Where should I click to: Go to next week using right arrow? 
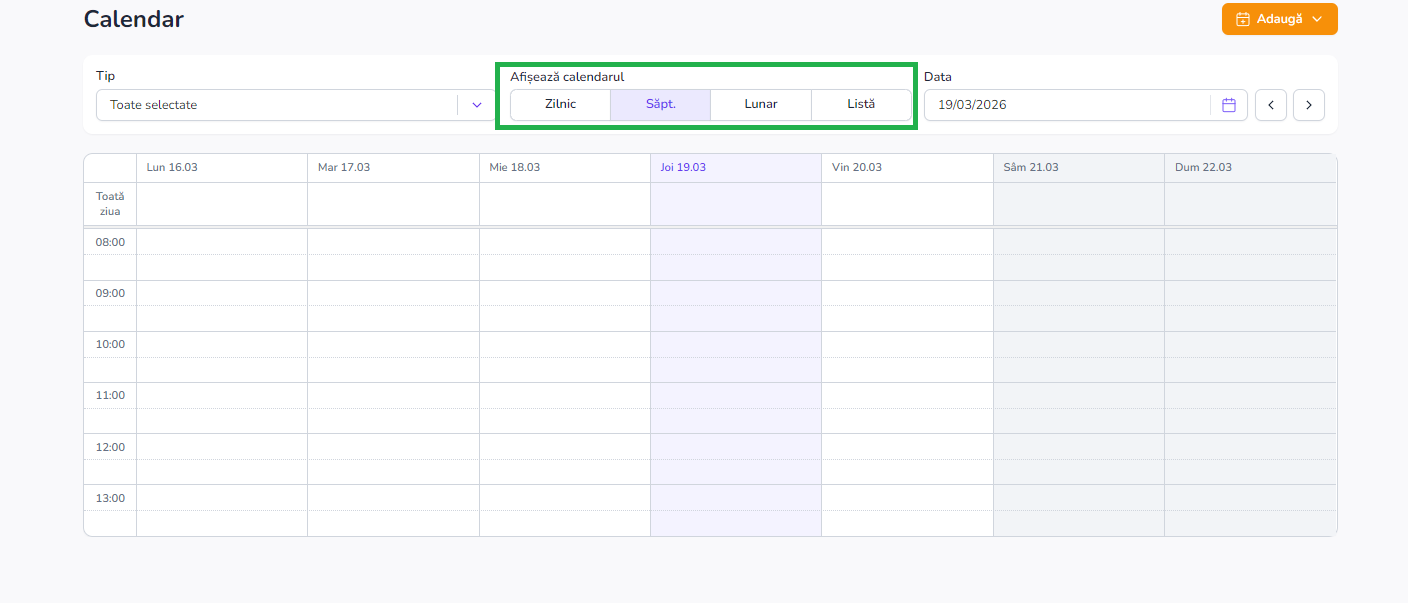pos(1308,105)
